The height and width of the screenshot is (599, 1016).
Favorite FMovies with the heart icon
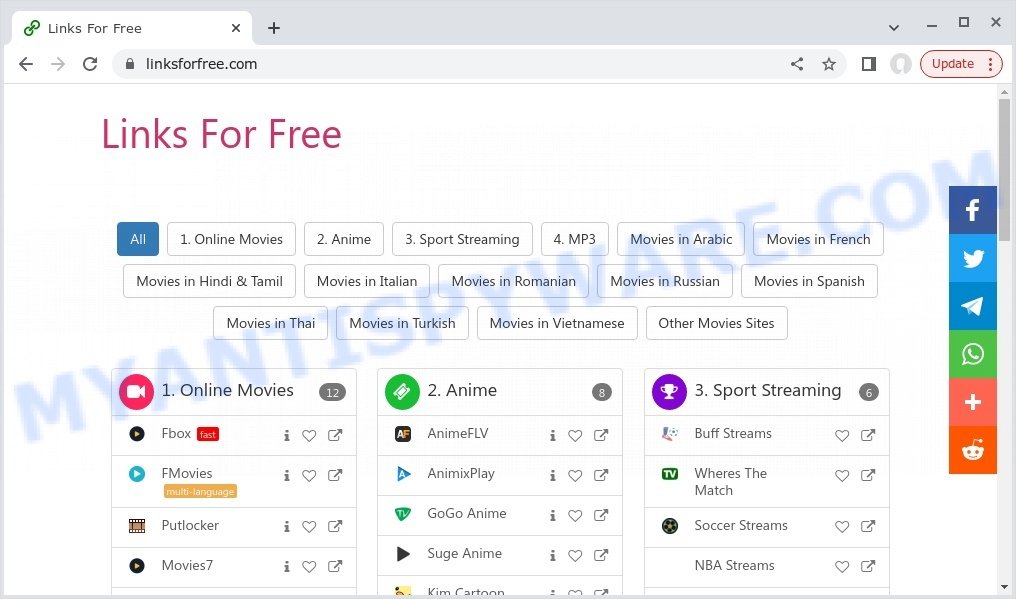click(309, 476)
